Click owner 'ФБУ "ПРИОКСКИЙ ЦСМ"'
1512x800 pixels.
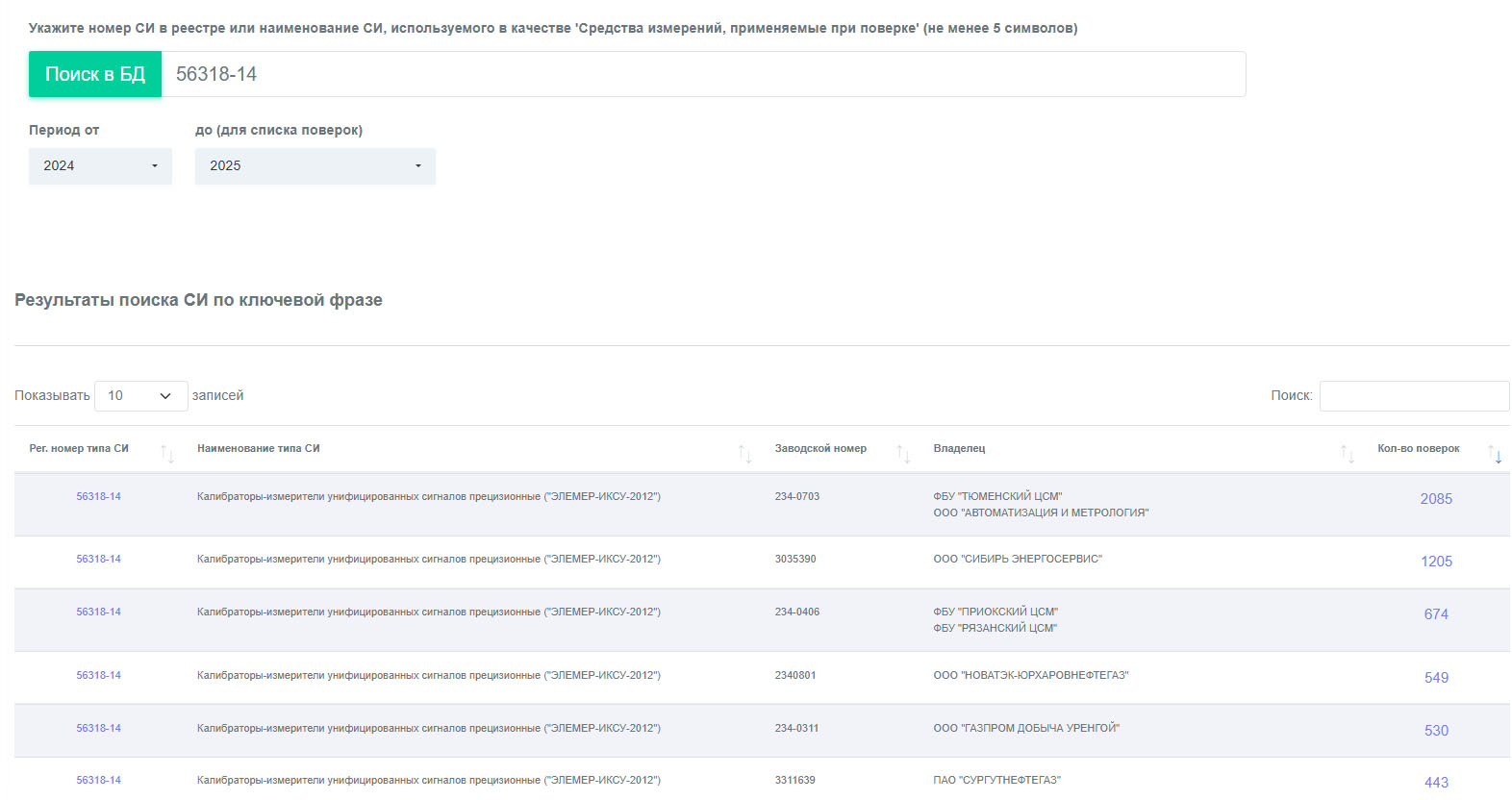tap(995, 612)
